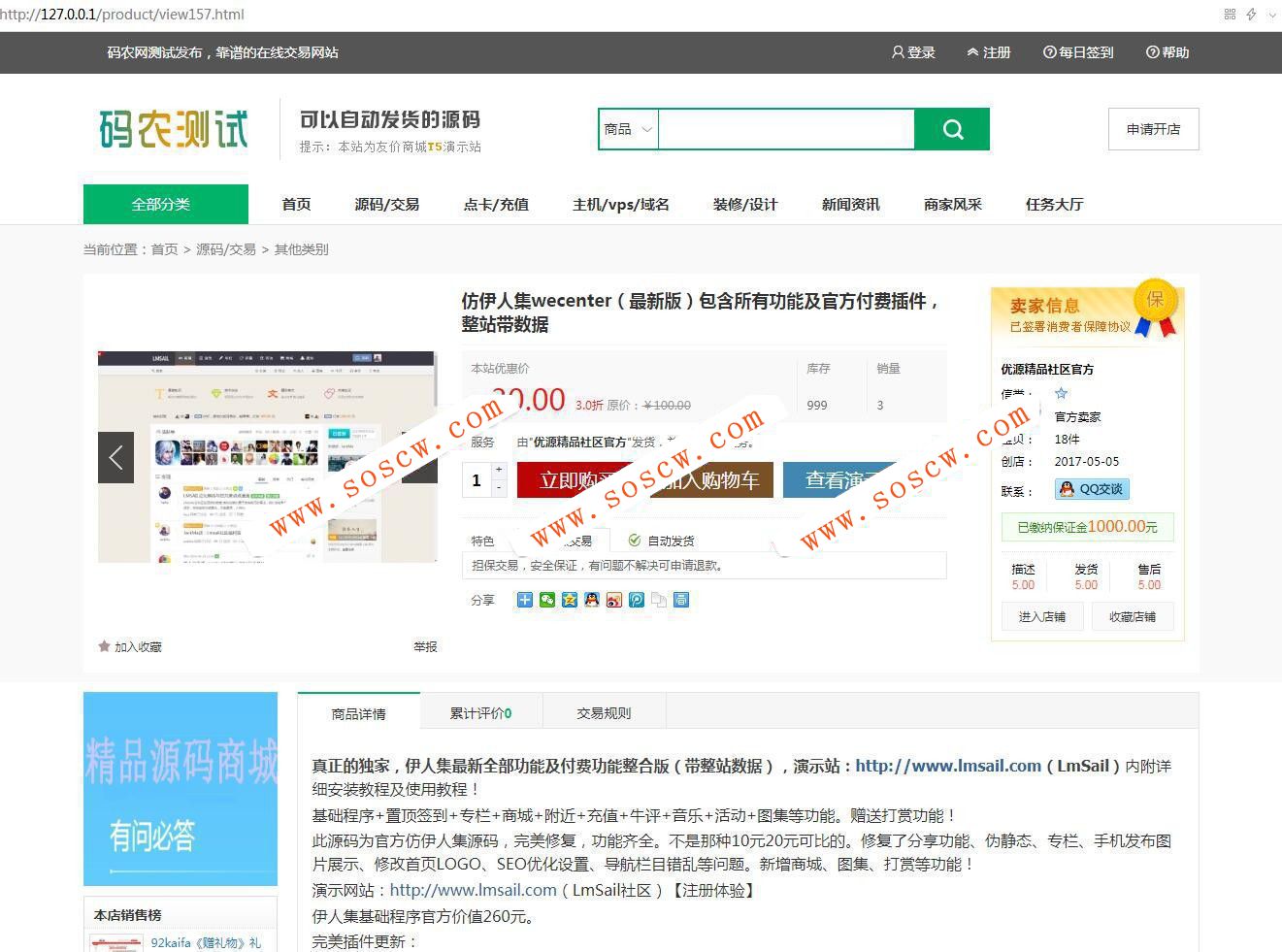Open the 登录 login link

point(913,52)
